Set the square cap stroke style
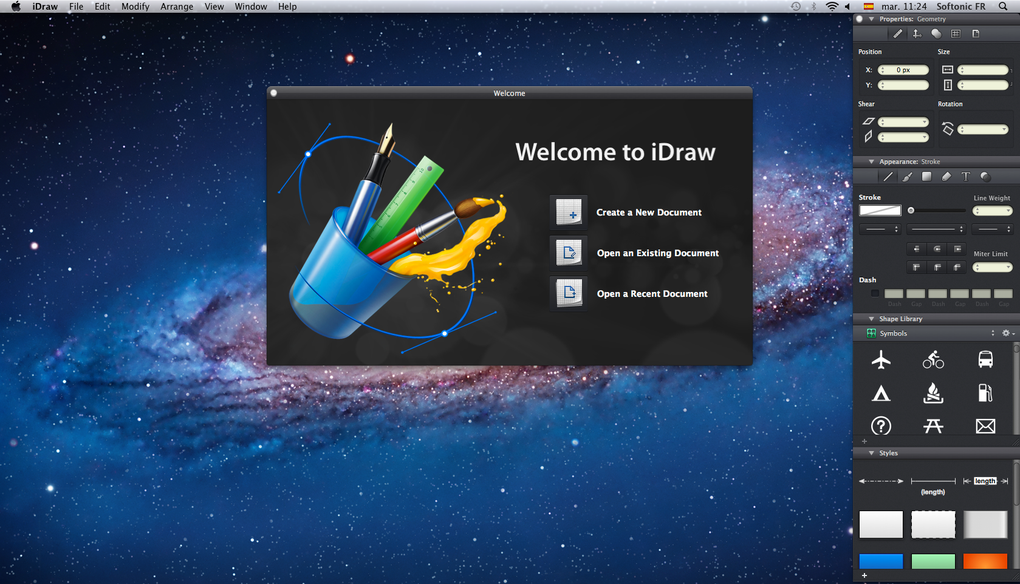The width and height of the screenshot is (1020, 584). click(x=957, y=248)
